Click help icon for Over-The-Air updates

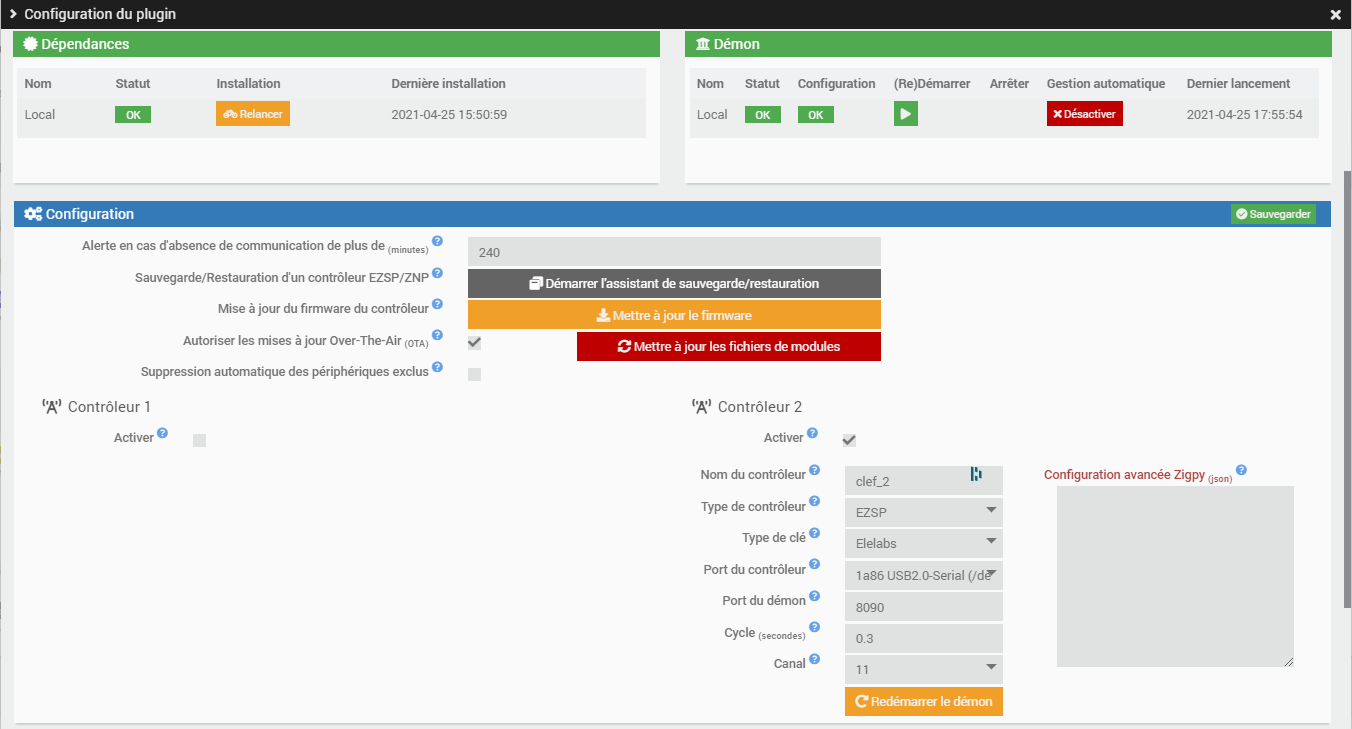[437, 335]
